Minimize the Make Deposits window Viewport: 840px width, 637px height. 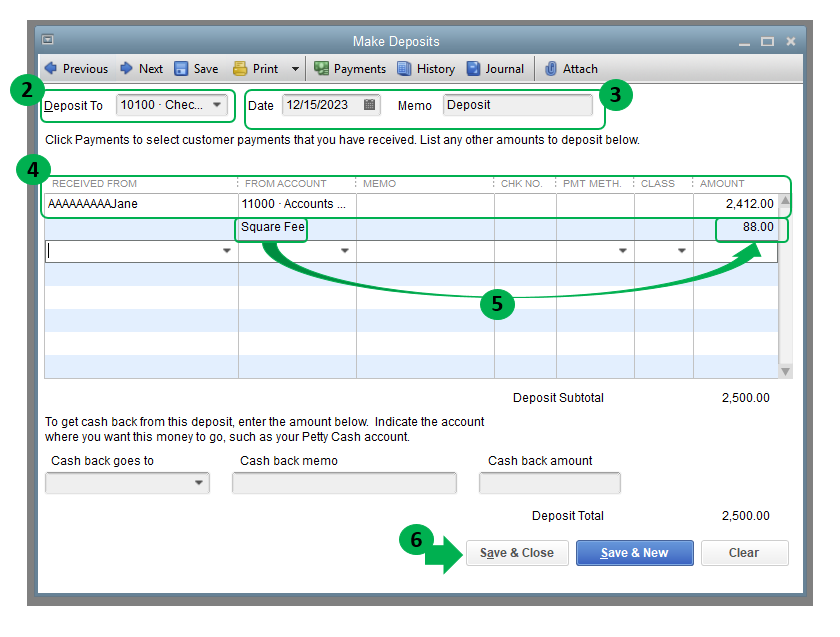coord(744,42)
